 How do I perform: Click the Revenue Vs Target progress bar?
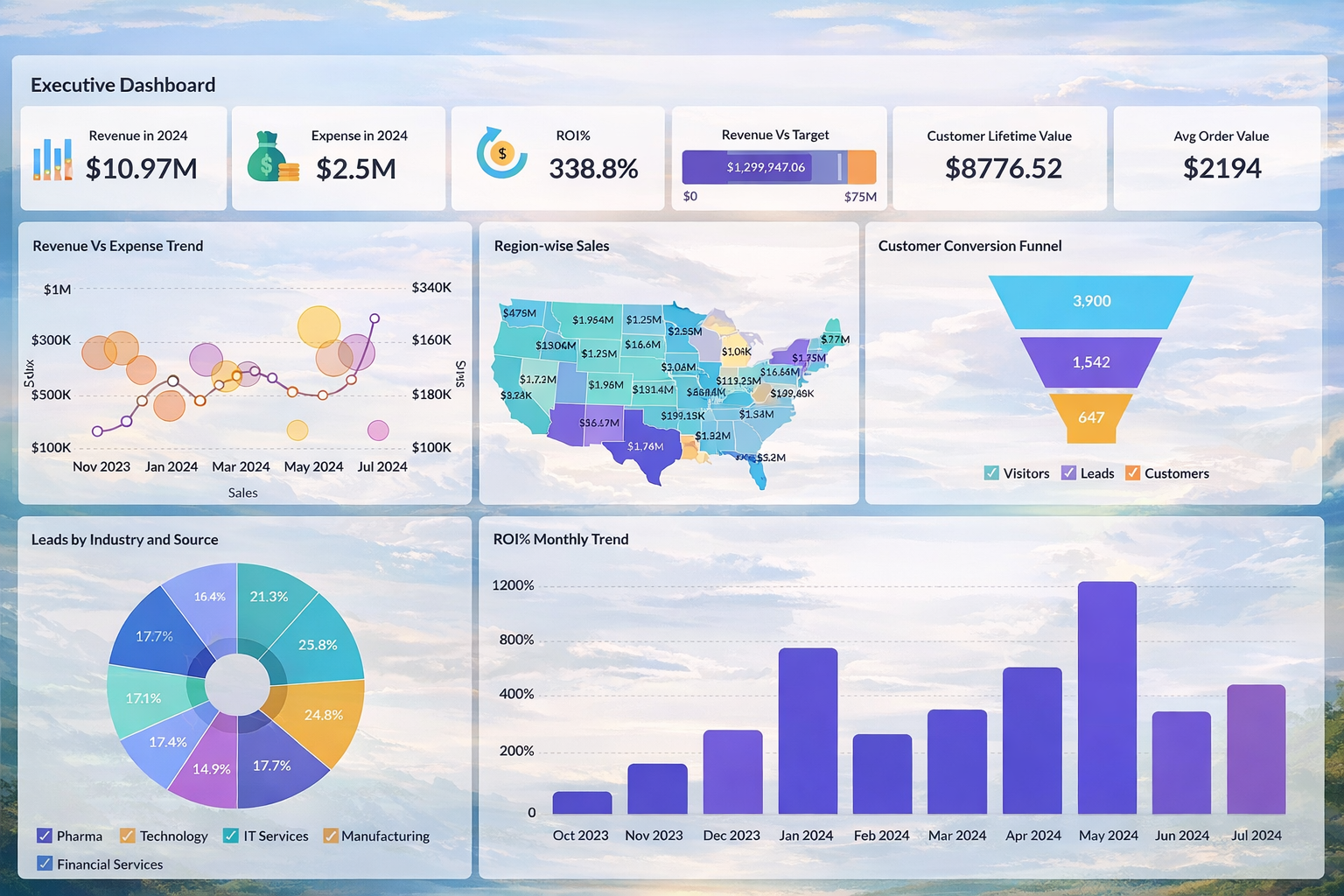click(x=779, y=167)
